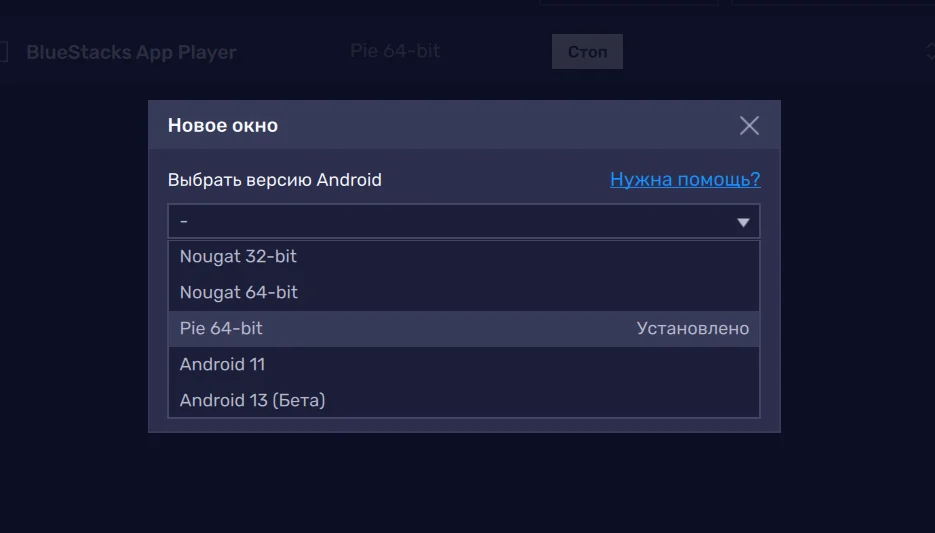Screen dimensions: 935x533
Task: Choose Nougat 64-bit option
Action: (239, 292)
